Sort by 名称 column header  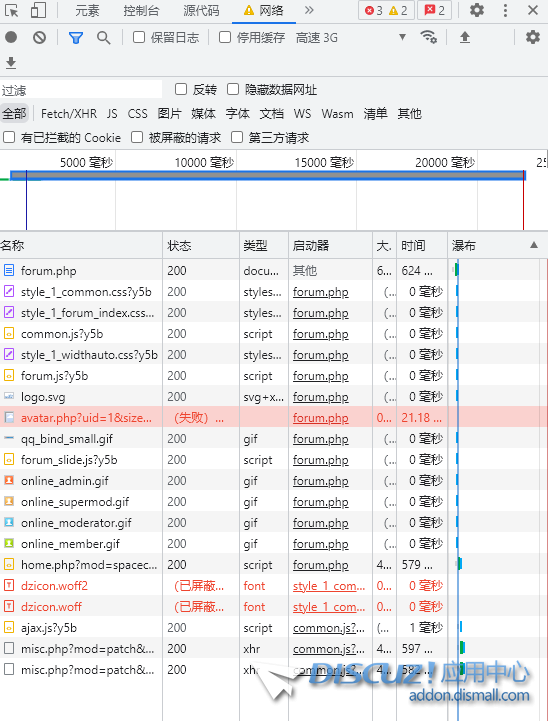click(x=81, y=246)
